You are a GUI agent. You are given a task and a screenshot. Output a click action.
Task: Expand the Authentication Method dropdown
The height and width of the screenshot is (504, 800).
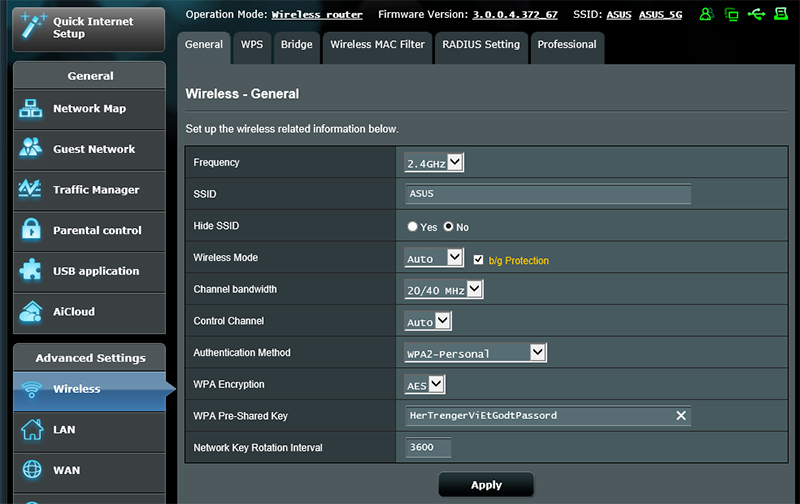tap(475, 353)
